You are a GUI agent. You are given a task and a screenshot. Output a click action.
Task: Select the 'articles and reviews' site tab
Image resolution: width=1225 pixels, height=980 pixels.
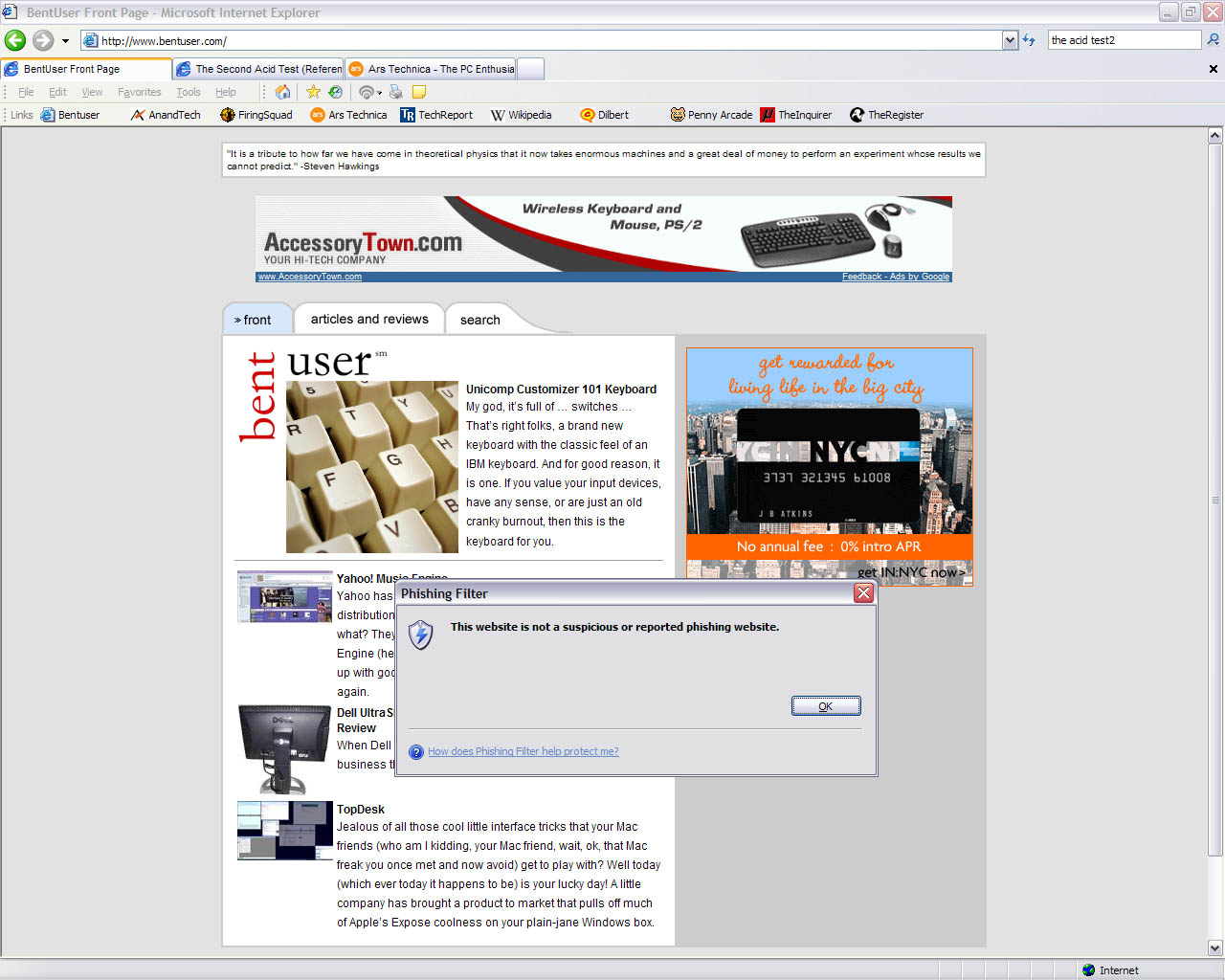(369, 319)
